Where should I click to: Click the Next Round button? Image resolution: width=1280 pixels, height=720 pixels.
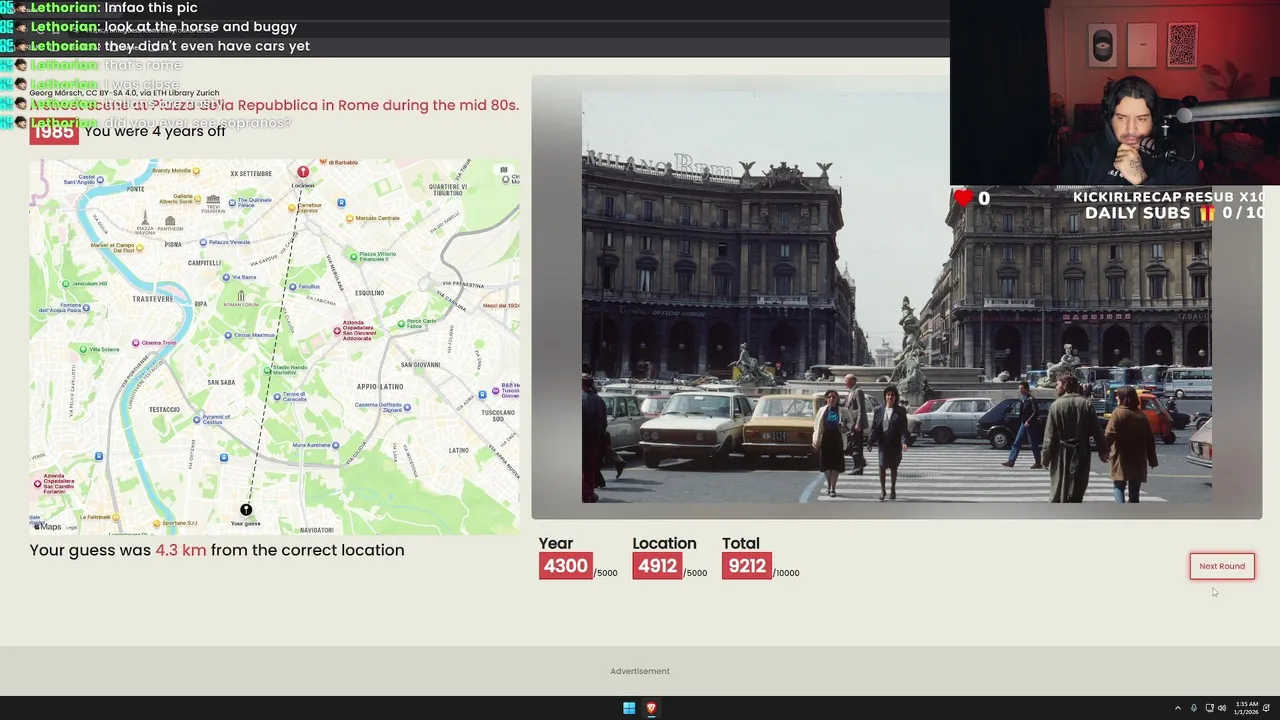click(1222, 566)
